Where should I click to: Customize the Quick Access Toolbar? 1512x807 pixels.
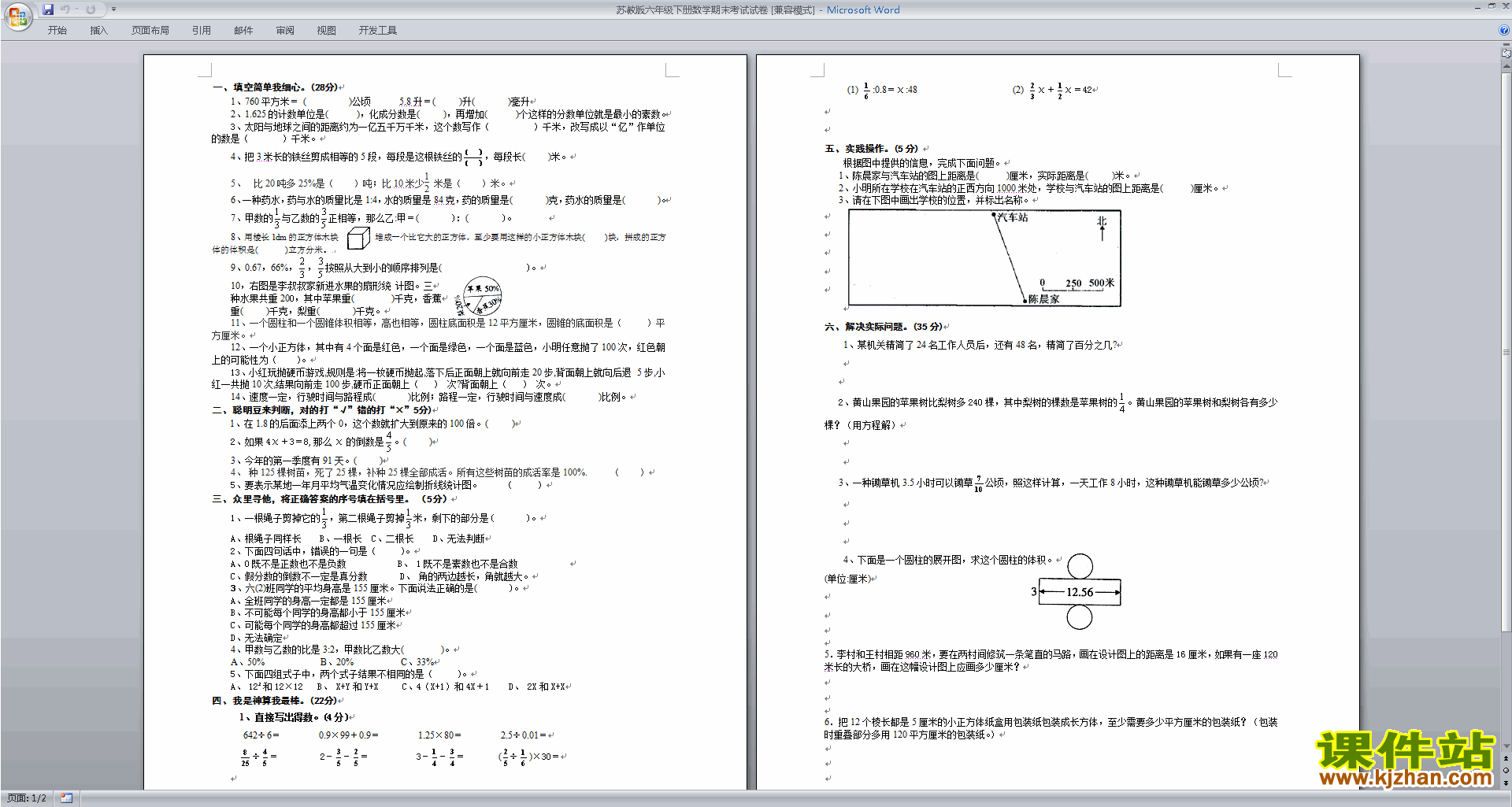pyautogui.click(x=113, y=9)
